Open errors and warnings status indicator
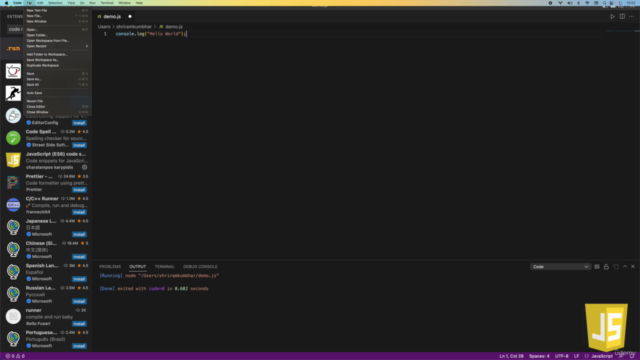 (15, 356)
